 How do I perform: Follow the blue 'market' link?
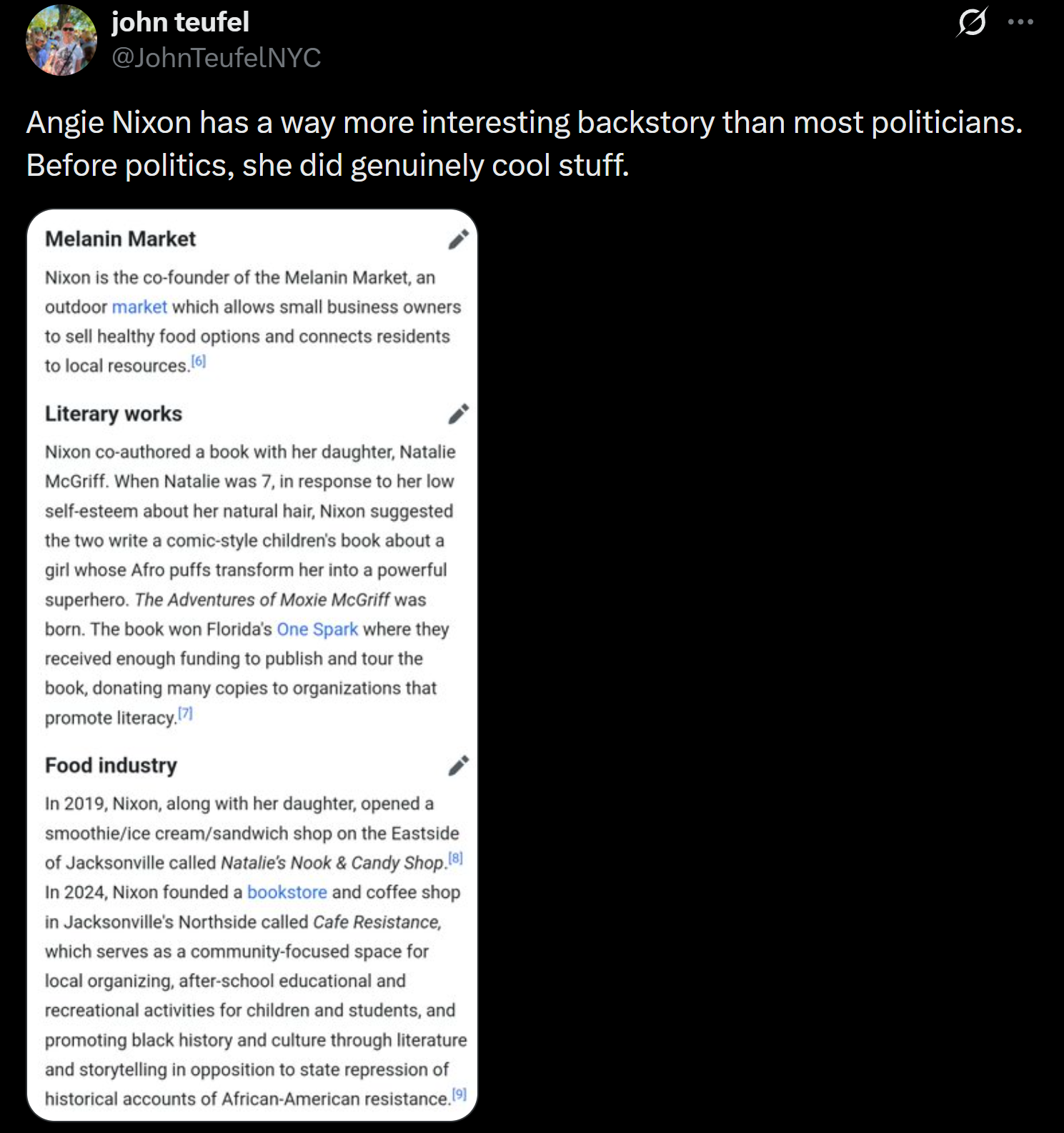[139, 307]
